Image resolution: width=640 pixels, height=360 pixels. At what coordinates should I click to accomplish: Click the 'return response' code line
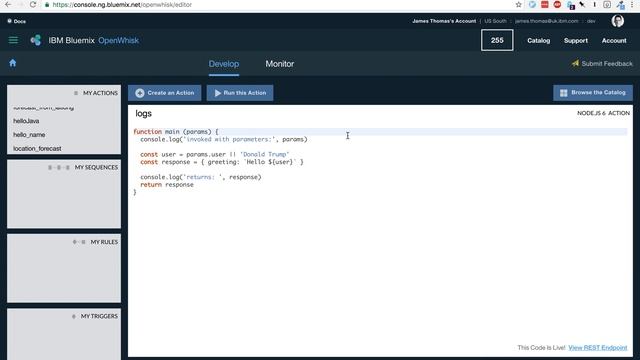click(x=167, y=185)
